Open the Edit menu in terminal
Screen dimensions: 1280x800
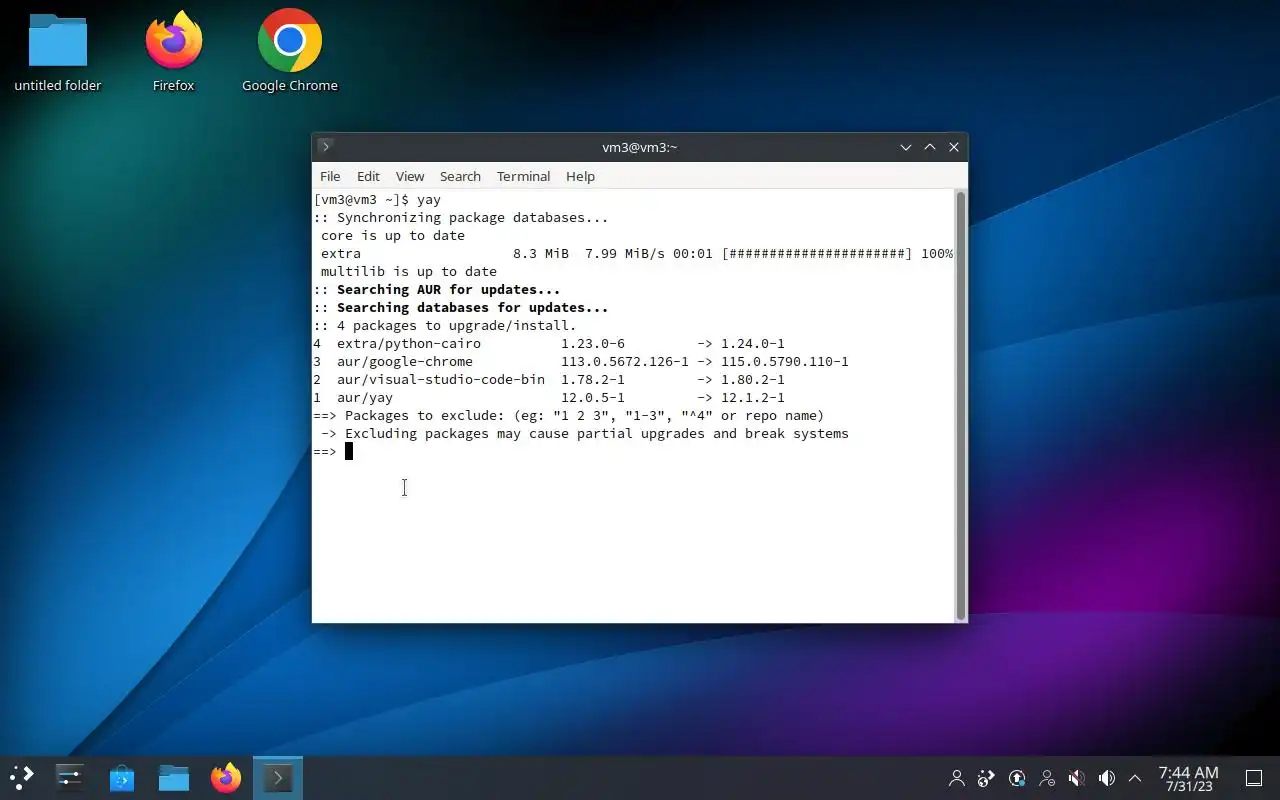point(368,176)
